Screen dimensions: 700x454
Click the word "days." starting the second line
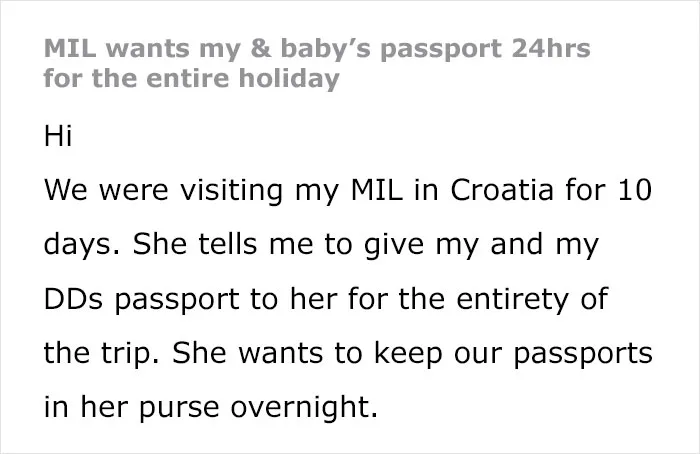click(83, 245)
